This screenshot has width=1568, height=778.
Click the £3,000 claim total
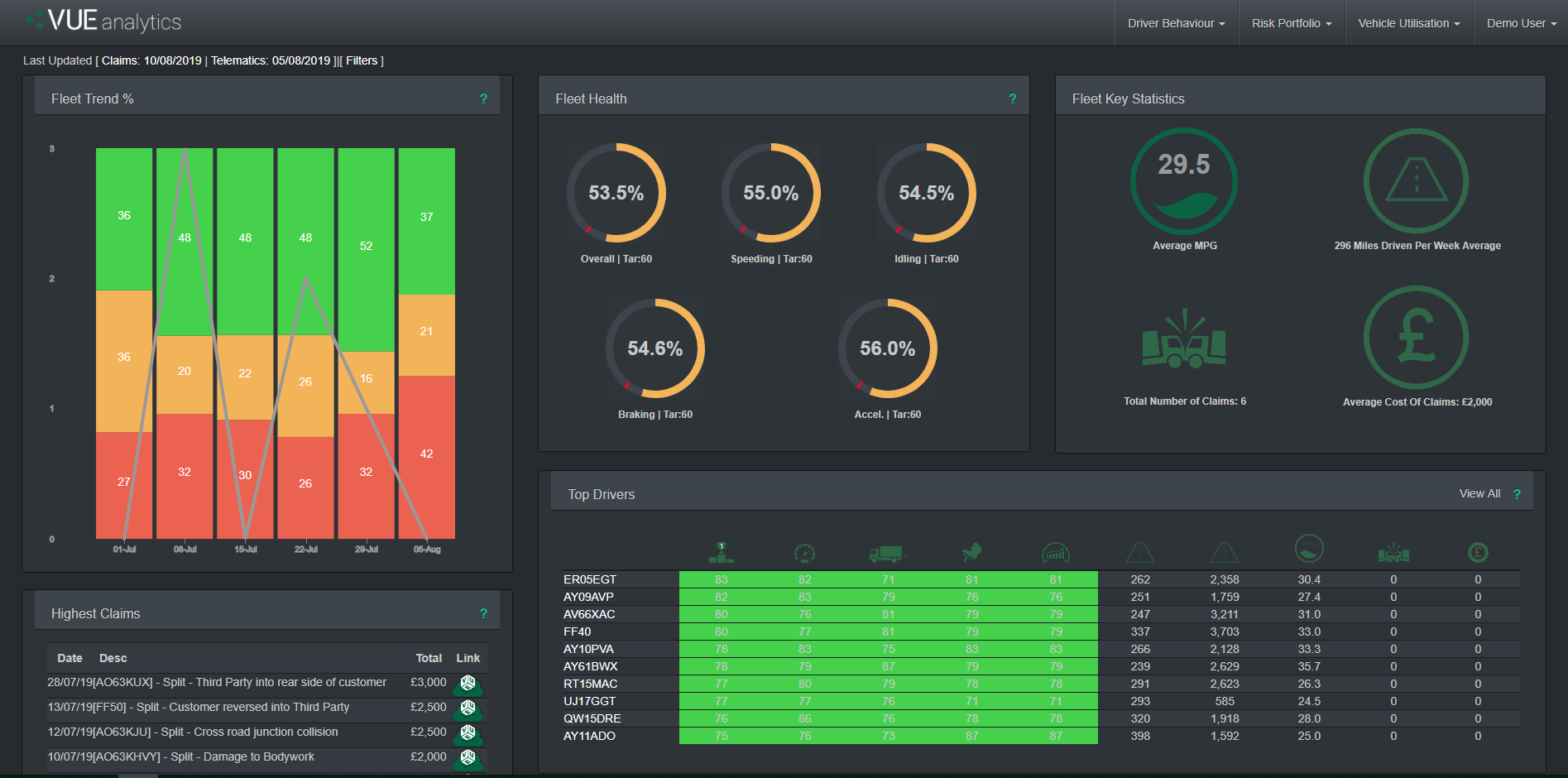click(x=429, y=682)
